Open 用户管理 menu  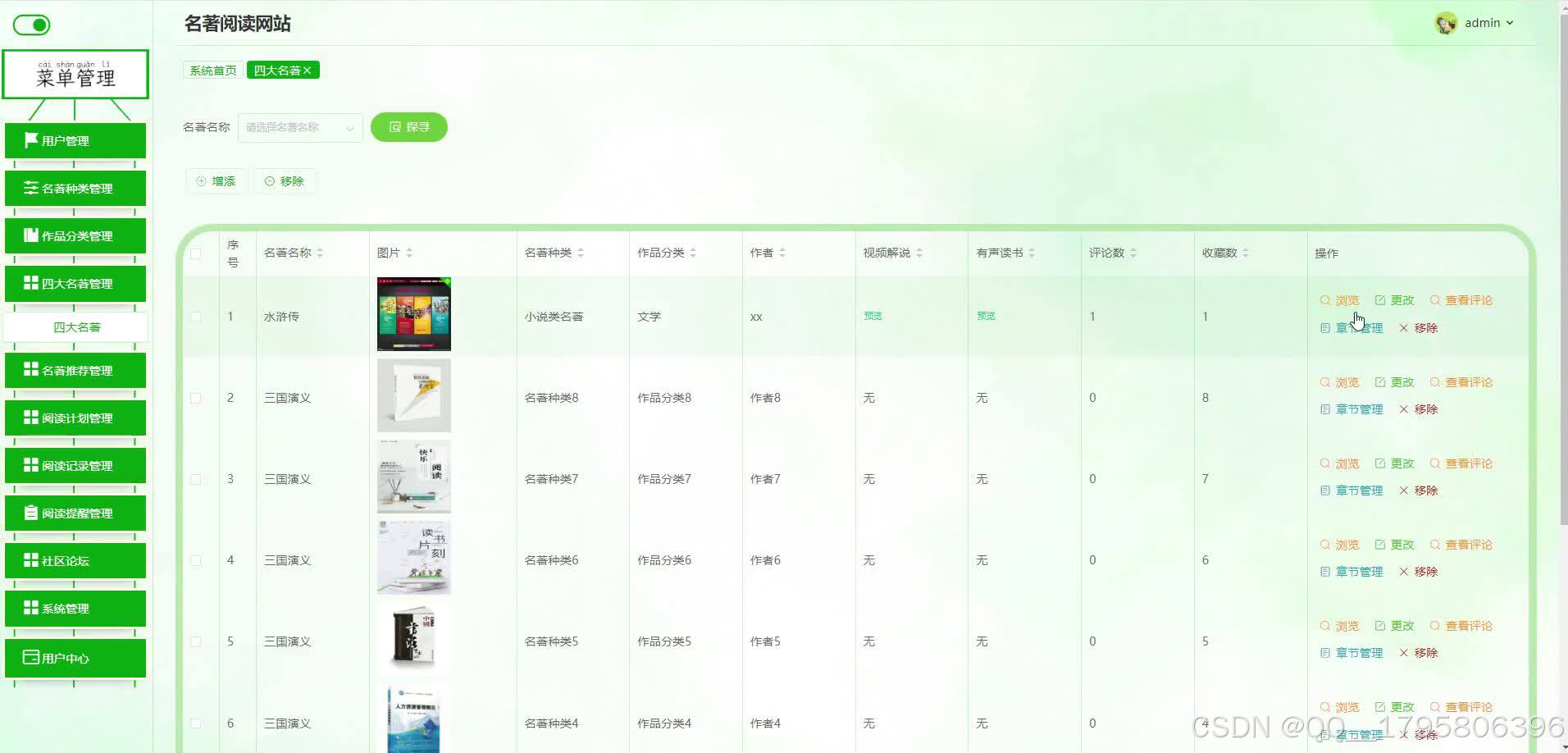pyautogui.click(x=75, y=140)
